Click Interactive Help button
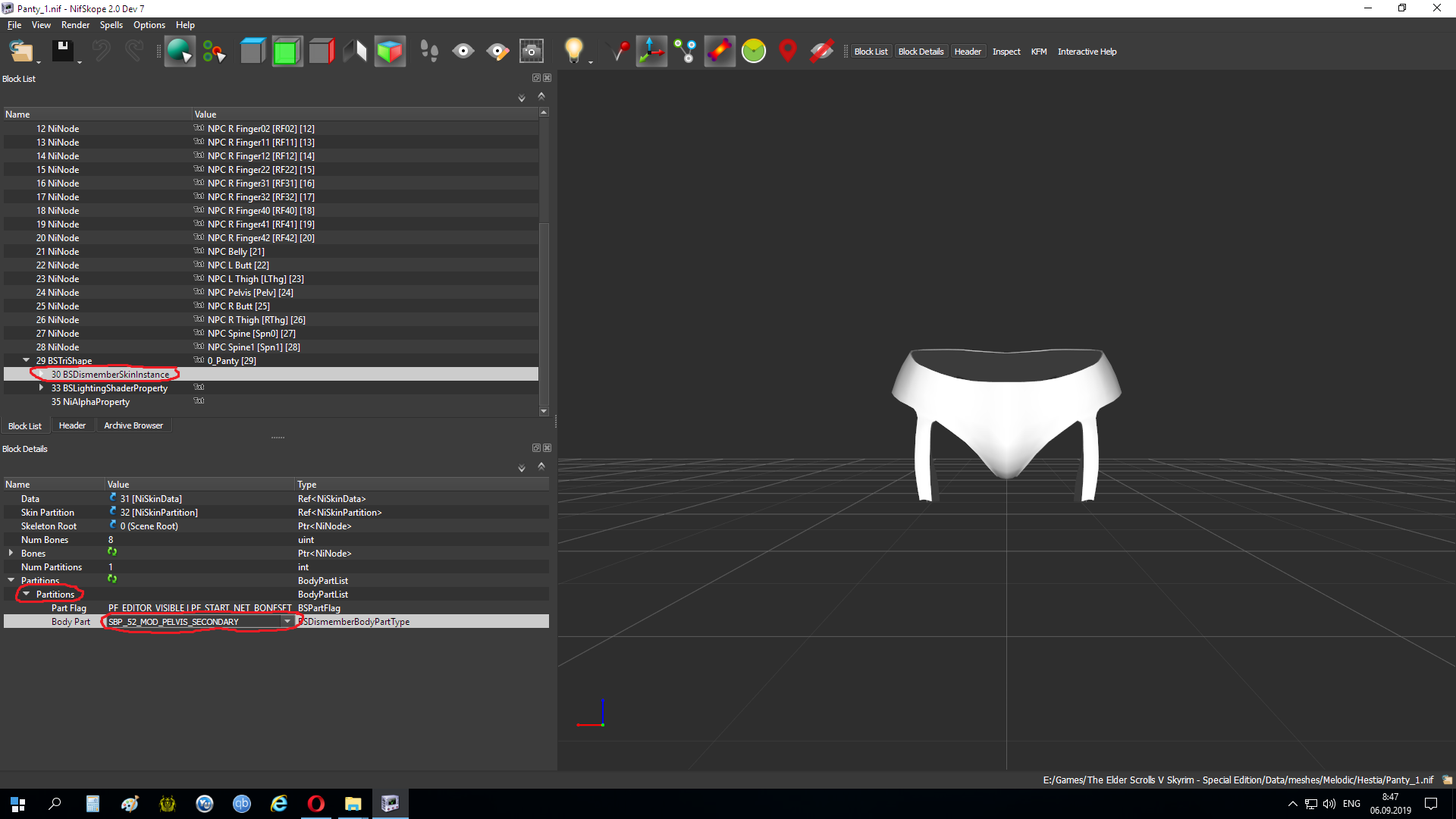The image size is (1456, 819). point(1087,52)
